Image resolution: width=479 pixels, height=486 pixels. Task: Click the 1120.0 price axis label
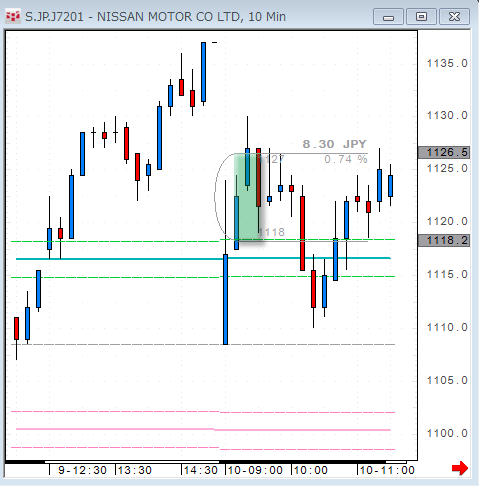coord(447,221)
